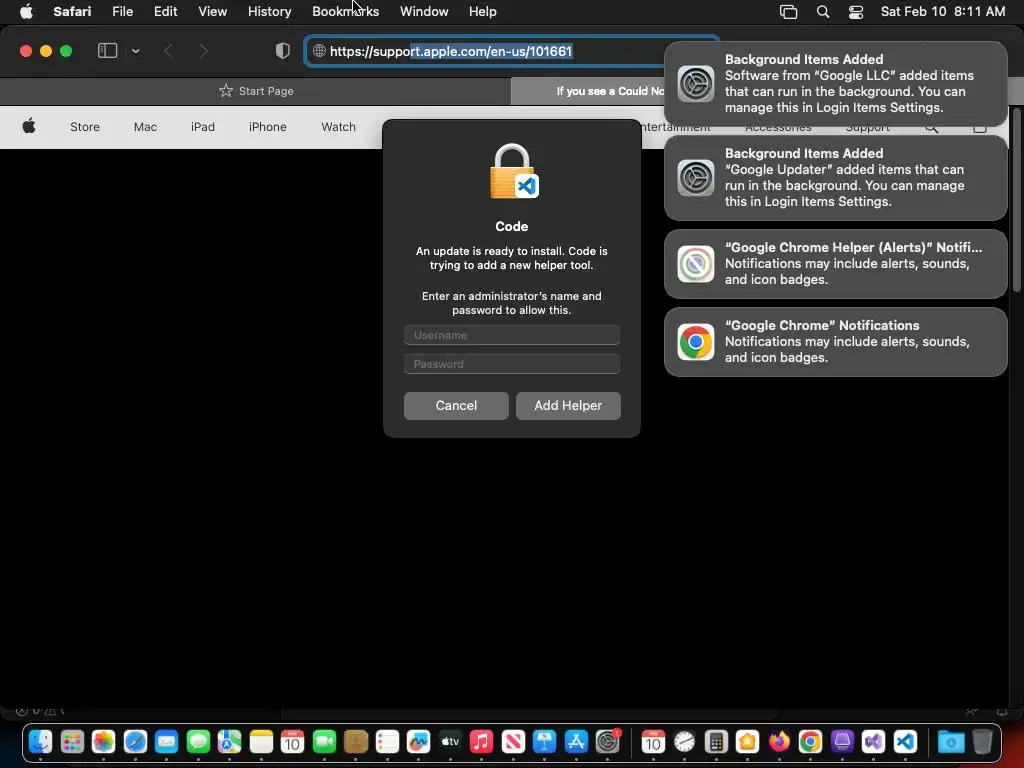Click the Add Helper button

(x=568, y=406)
